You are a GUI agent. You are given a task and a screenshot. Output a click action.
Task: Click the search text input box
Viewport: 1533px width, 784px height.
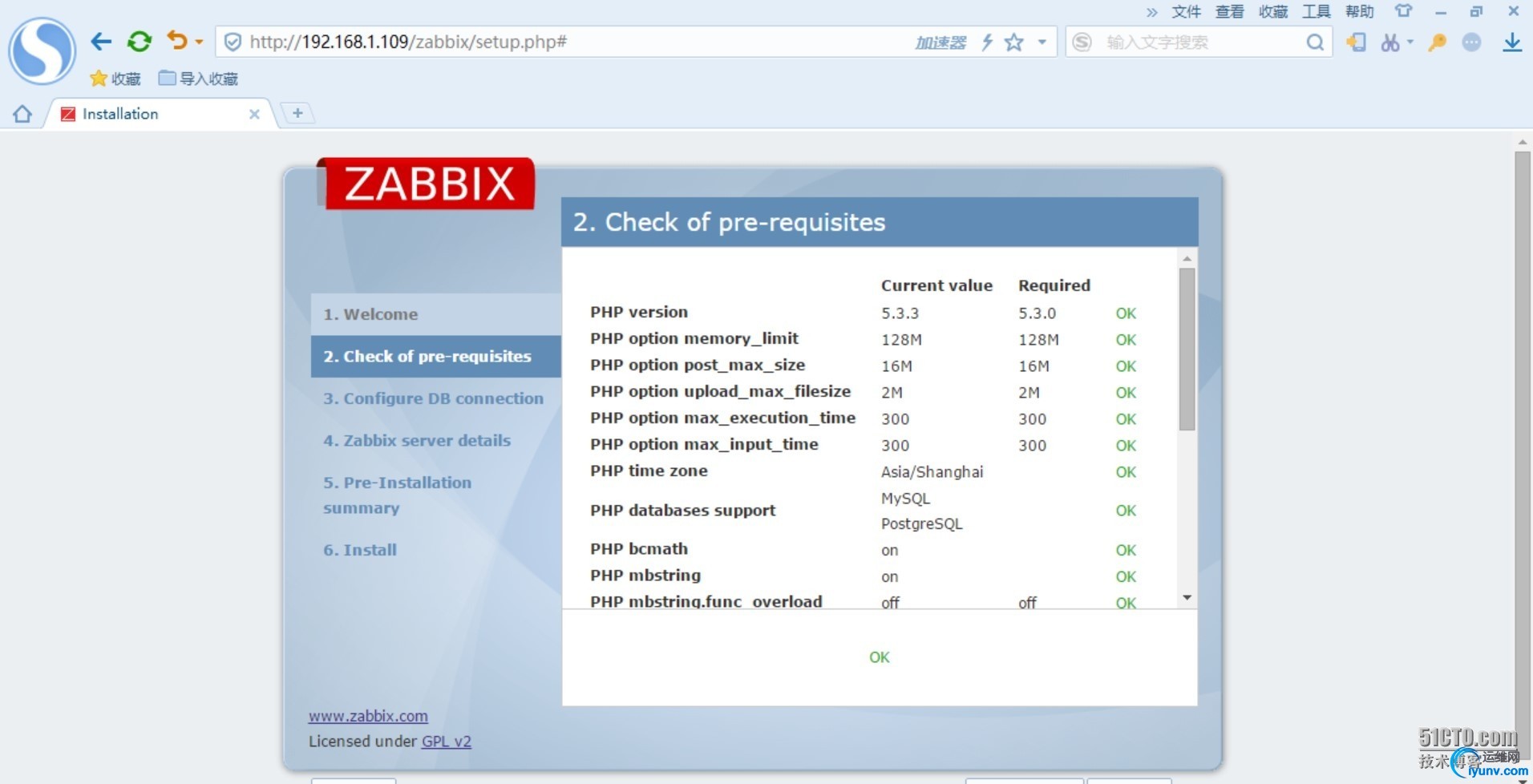[1199, 42]
